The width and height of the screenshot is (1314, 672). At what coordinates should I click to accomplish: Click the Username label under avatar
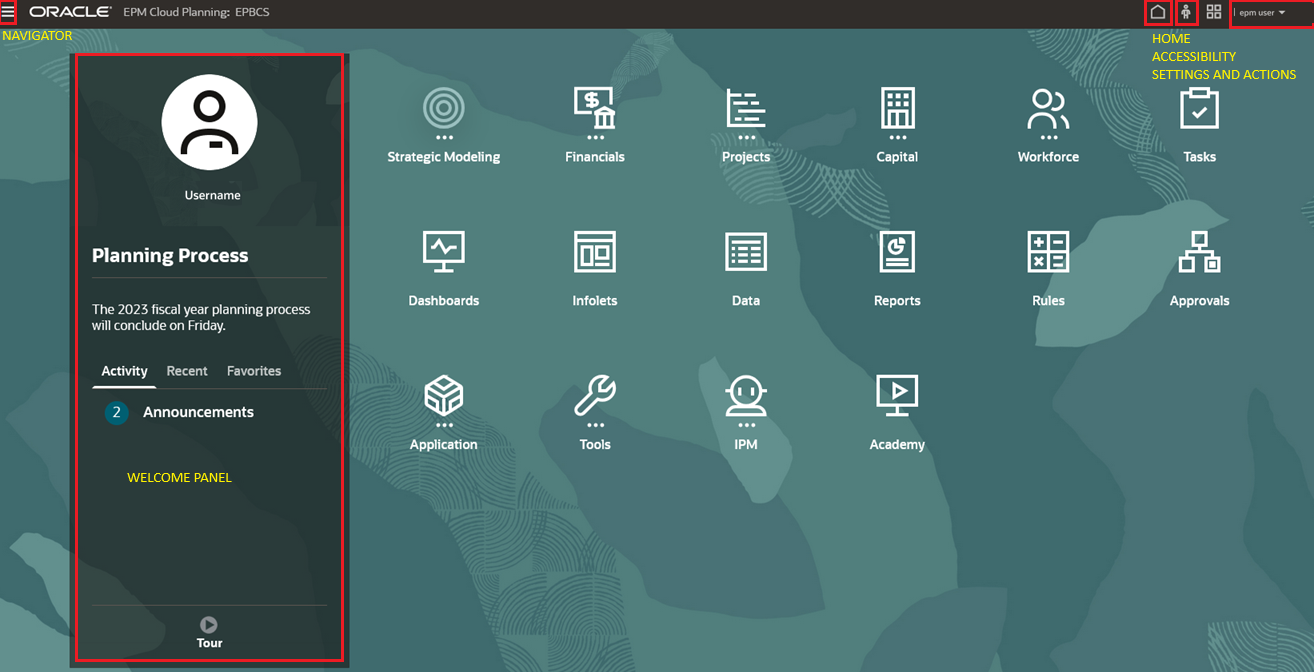[212, 195]
